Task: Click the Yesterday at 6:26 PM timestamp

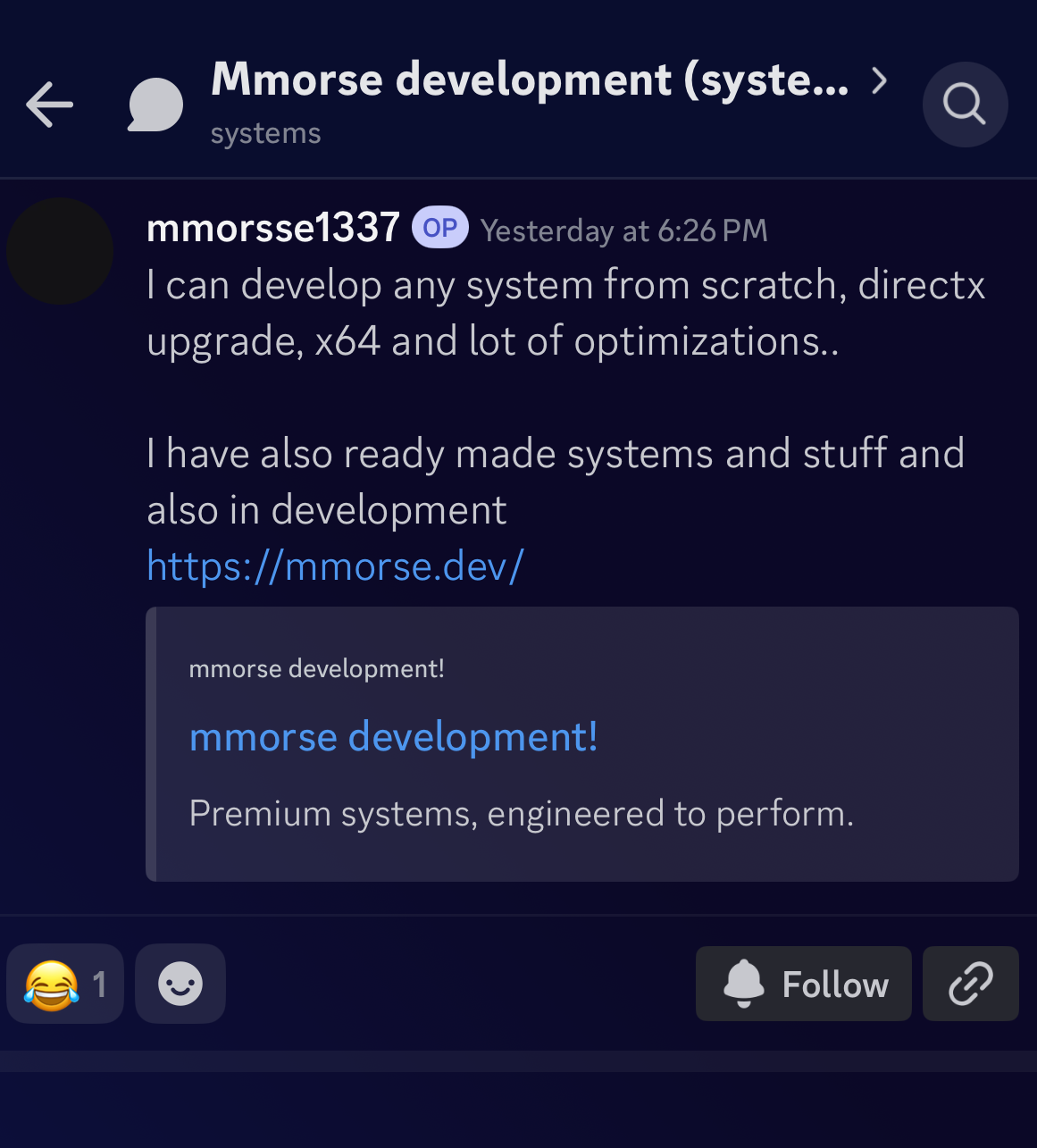Action: [x=624, y=230]
